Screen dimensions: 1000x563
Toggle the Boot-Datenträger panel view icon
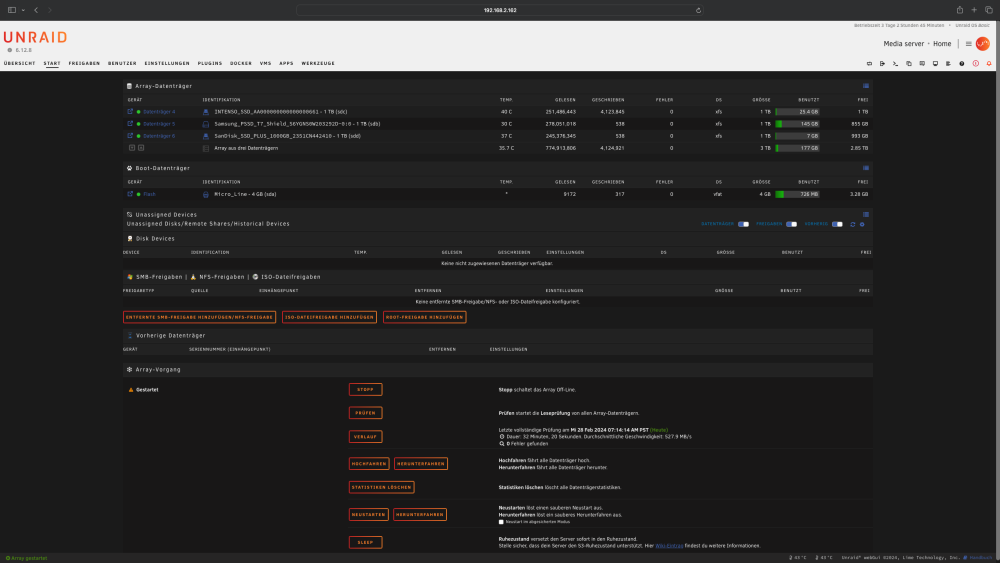pyautogui.click(x=865, y=168)
